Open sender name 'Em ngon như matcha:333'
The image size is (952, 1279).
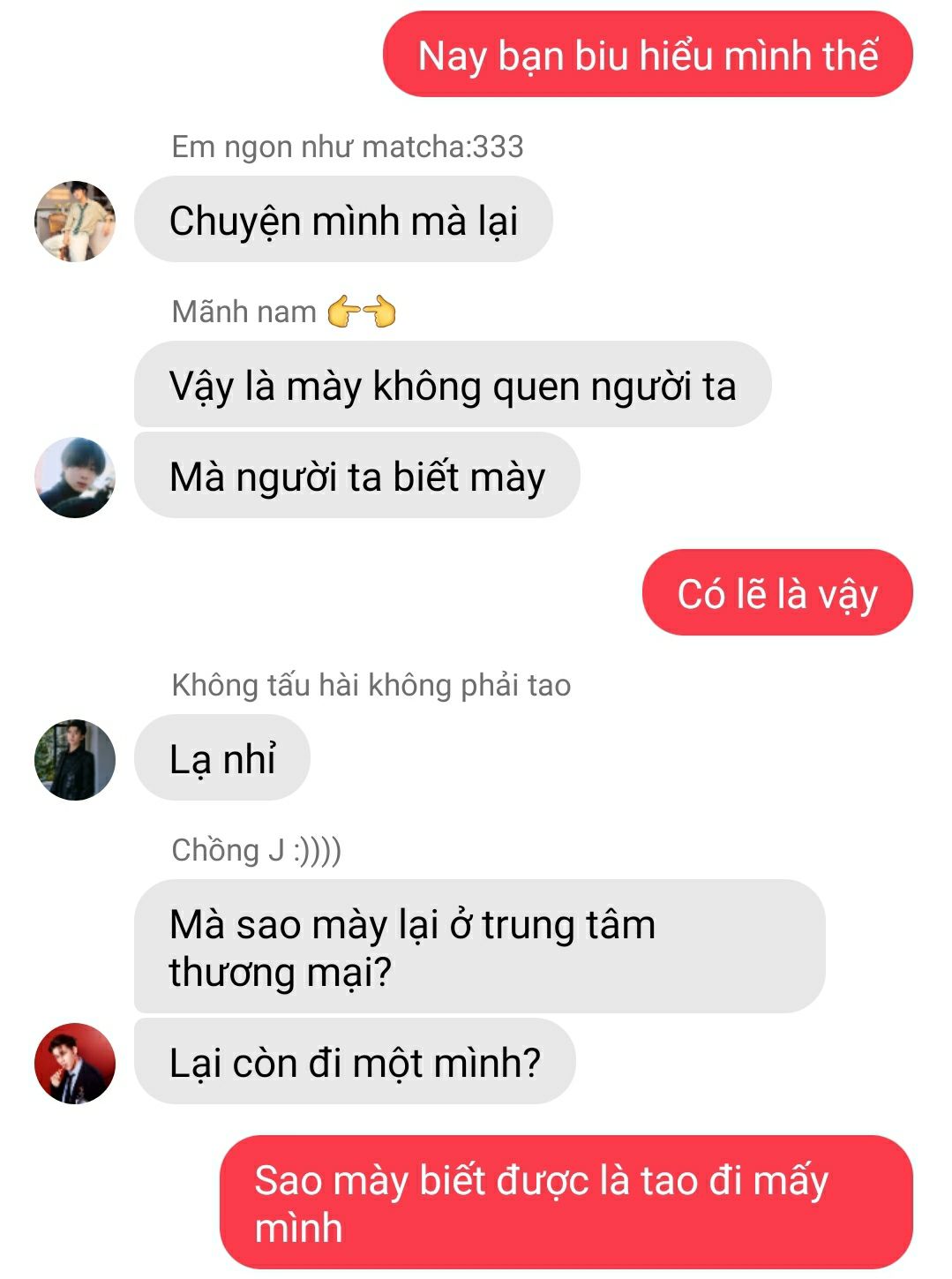point(348,147)
